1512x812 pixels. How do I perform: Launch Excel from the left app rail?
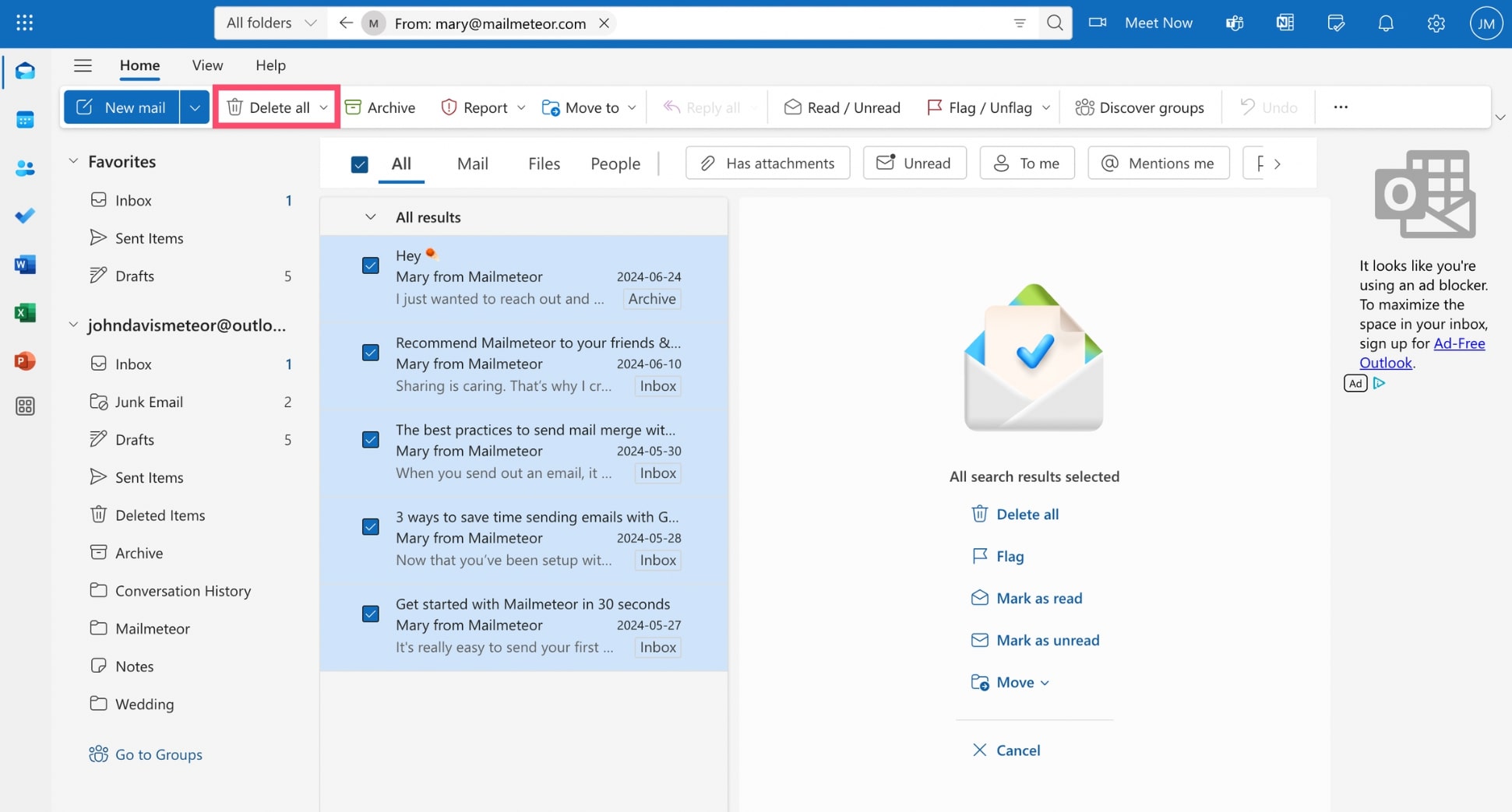pos(25,313)
